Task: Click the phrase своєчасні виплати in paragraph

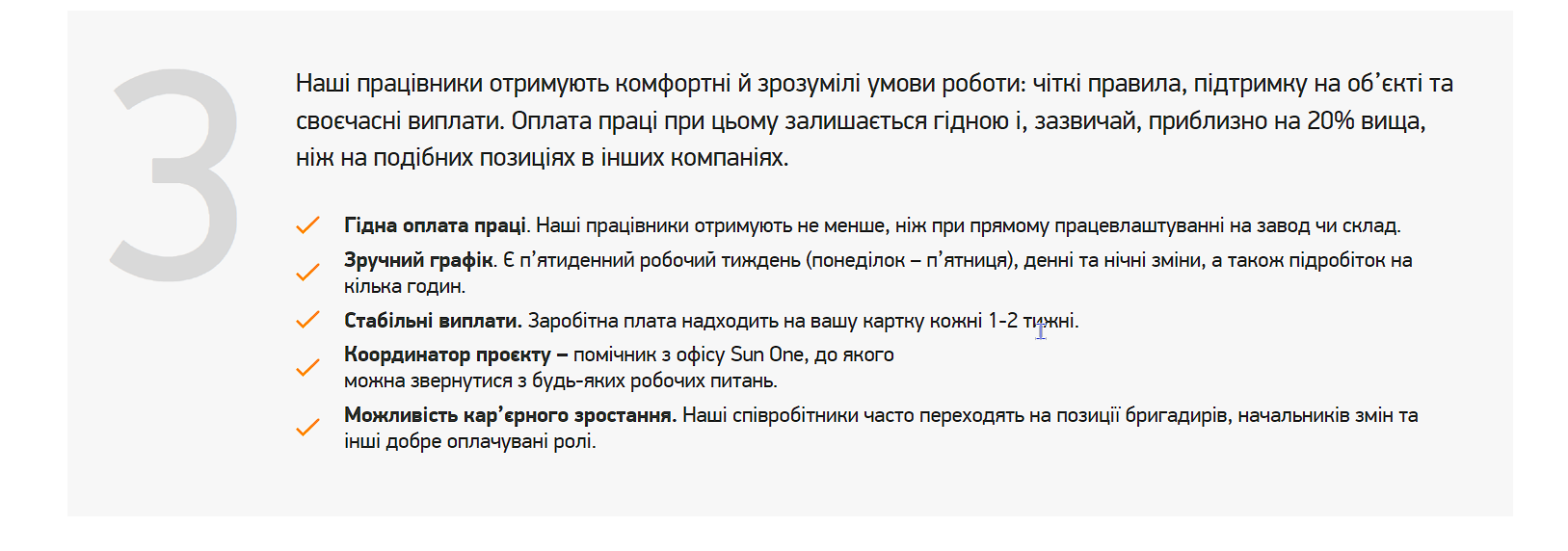Action: click(399, 121)
